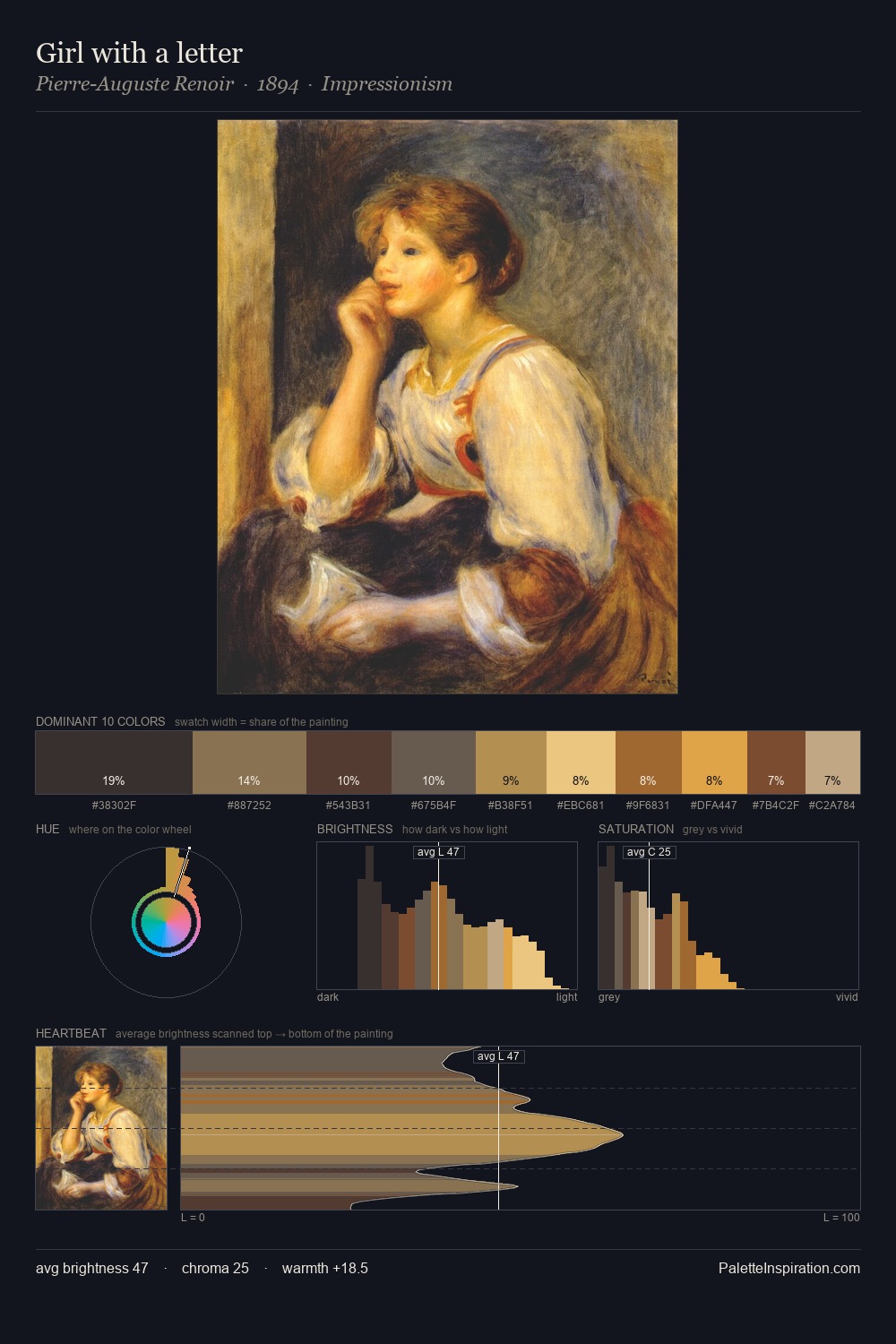The image size is (896, 1344).
Task: Click the HUE section heading
Action: pyautogui.click(x=47, y=829)
